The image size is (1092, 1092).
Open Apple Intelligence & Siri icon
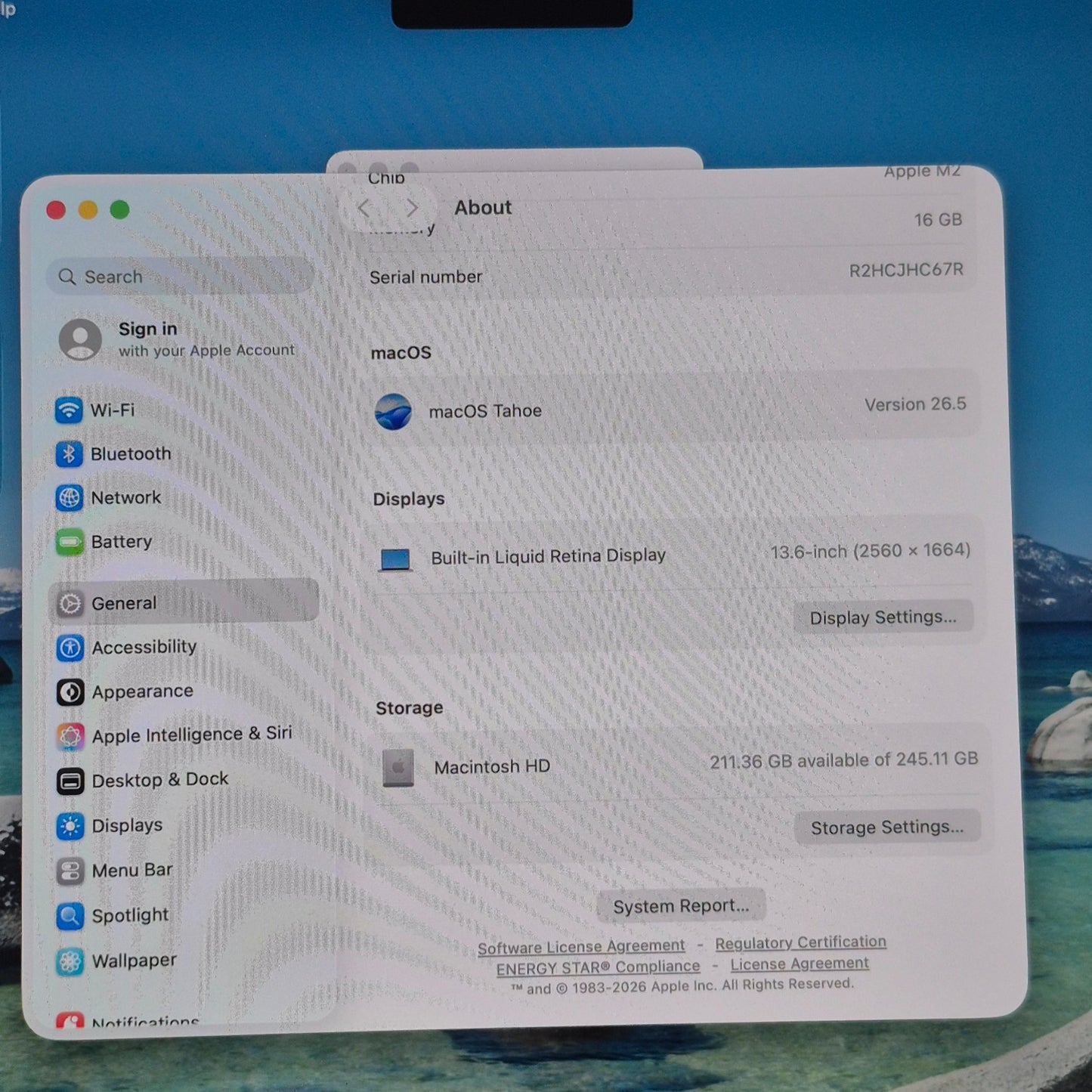coord(70,736)
